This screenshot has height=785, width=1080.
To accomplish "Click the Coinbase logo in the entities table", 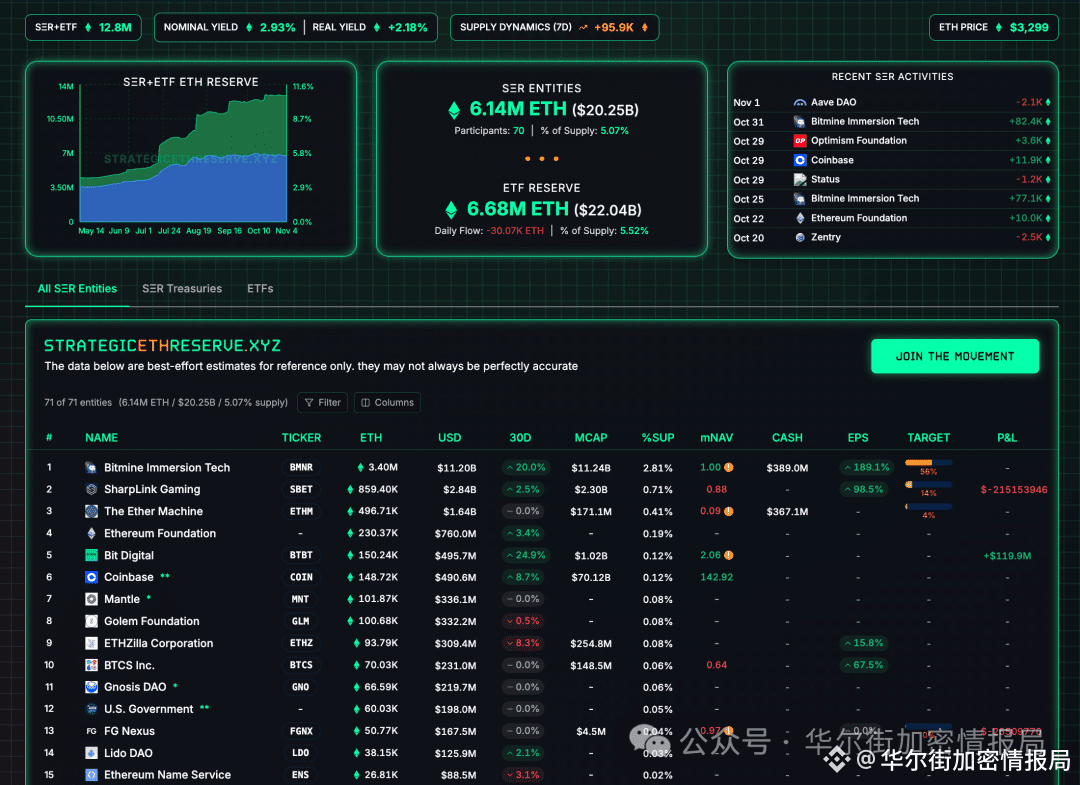I will (x=91, y=577).
